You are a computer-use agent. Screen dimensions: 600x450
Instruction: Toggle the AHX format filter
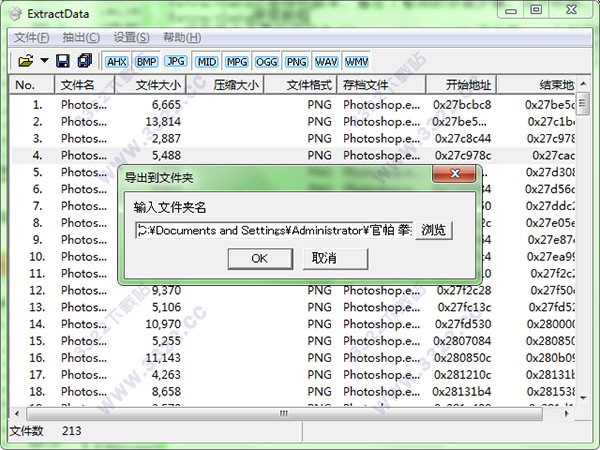(x=116, y=62)
